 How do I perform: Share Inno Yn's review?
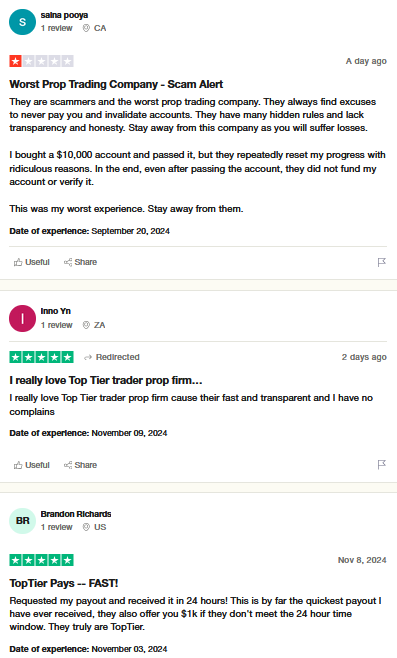(x=80, y=465)
